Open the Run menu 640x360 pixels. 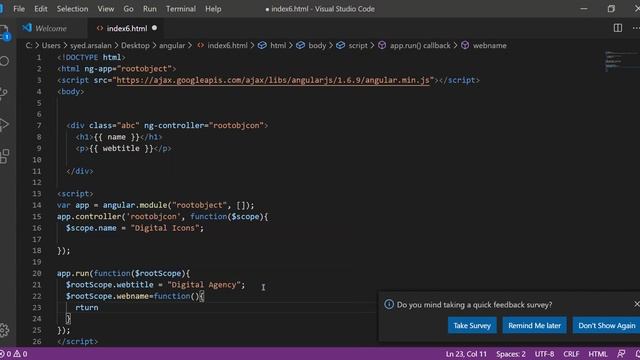pos(149,9)
